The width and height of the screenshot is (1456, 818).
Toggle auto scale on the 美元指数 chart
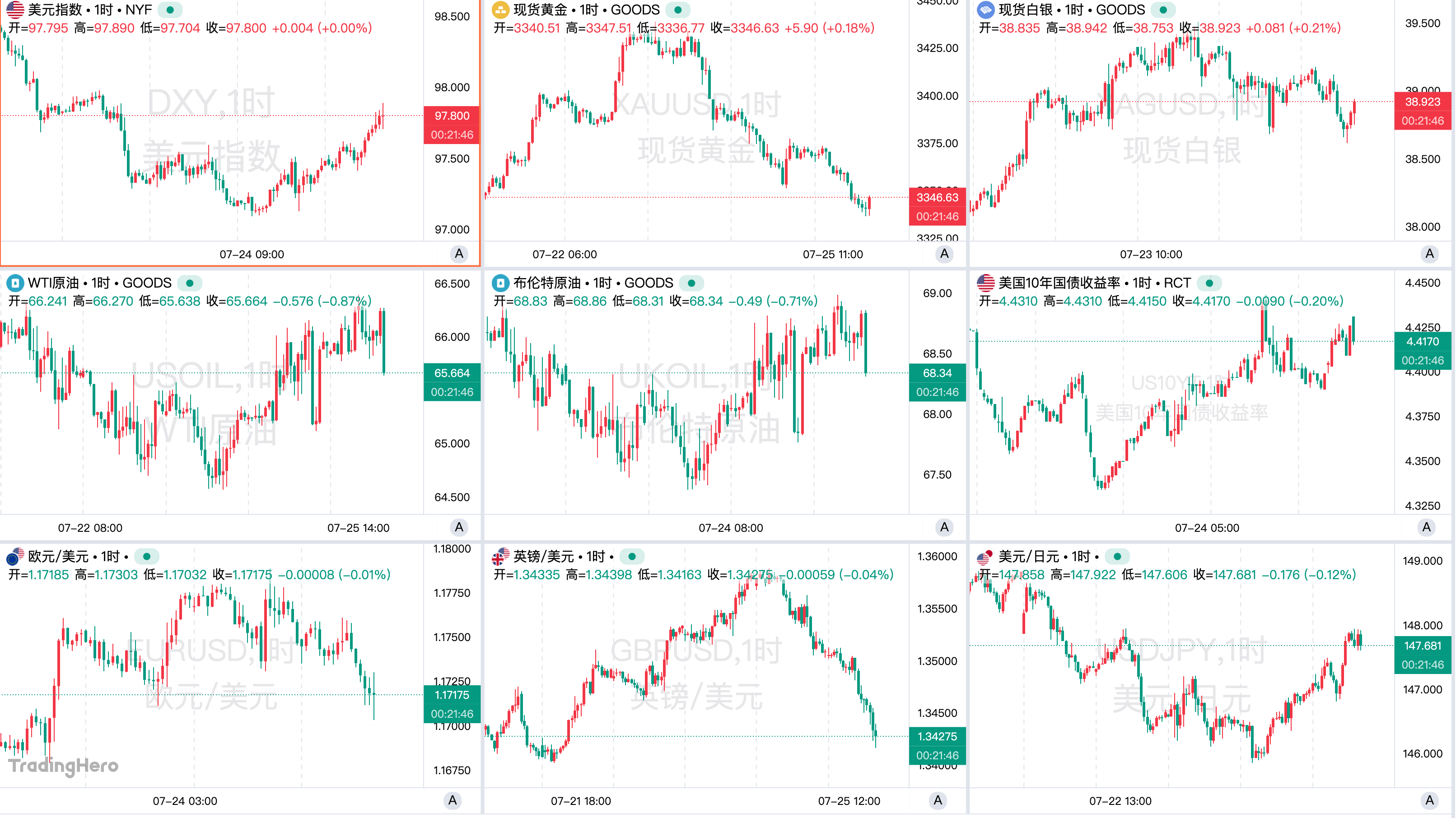click(459, 254)
